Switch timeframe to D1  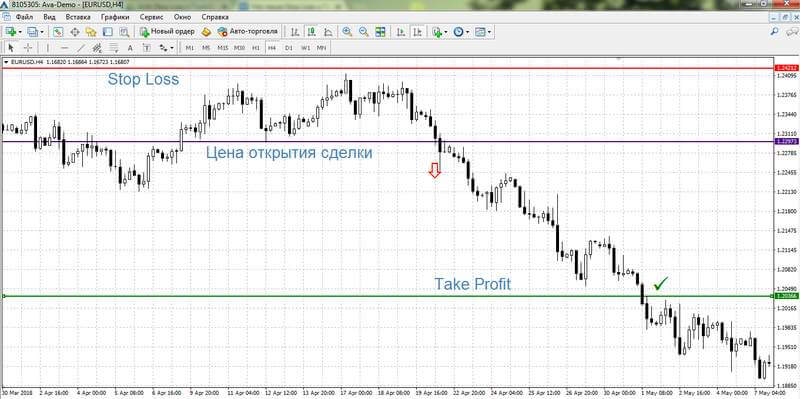click(x=289, y=48)
